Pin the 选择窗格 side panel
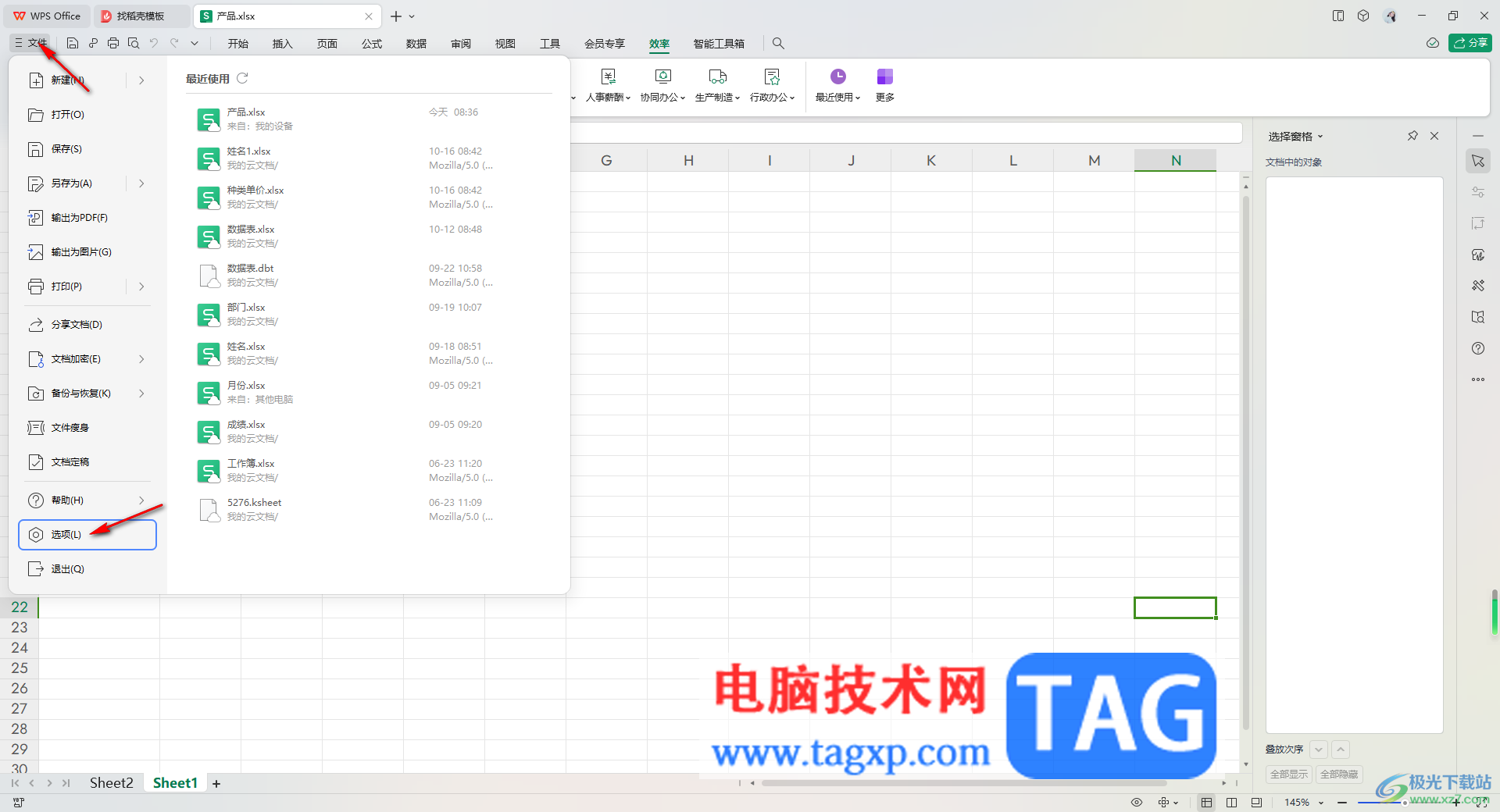 click(x=1412, y=136)
